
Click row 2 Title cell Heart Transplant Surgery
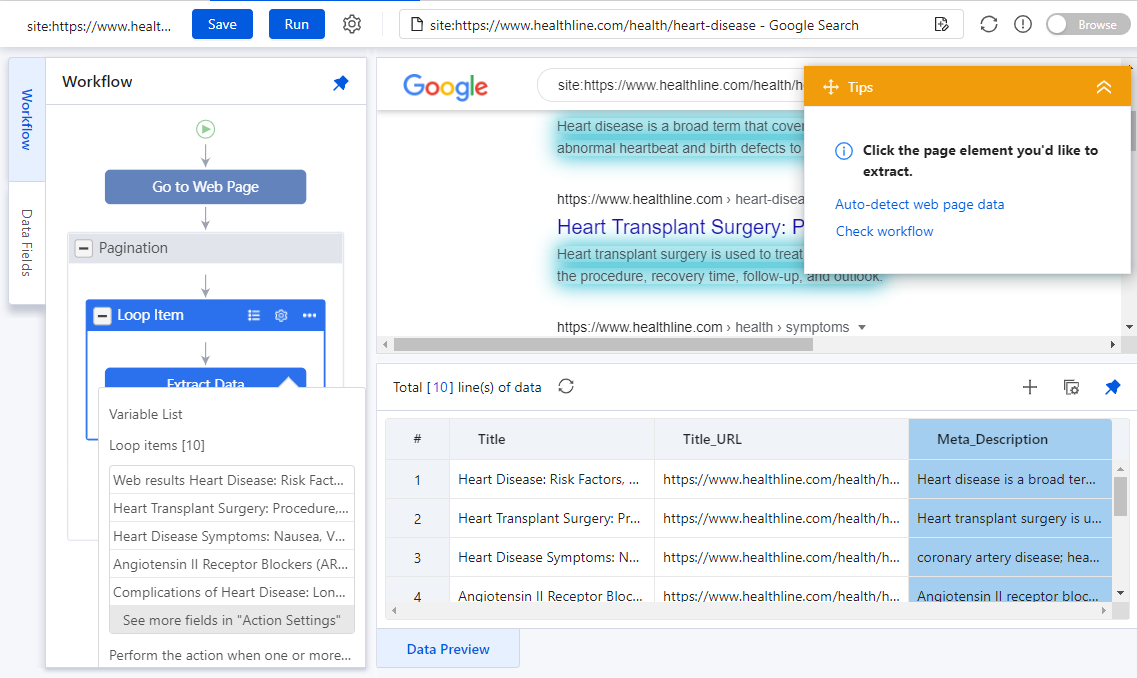tap(552, 518)
